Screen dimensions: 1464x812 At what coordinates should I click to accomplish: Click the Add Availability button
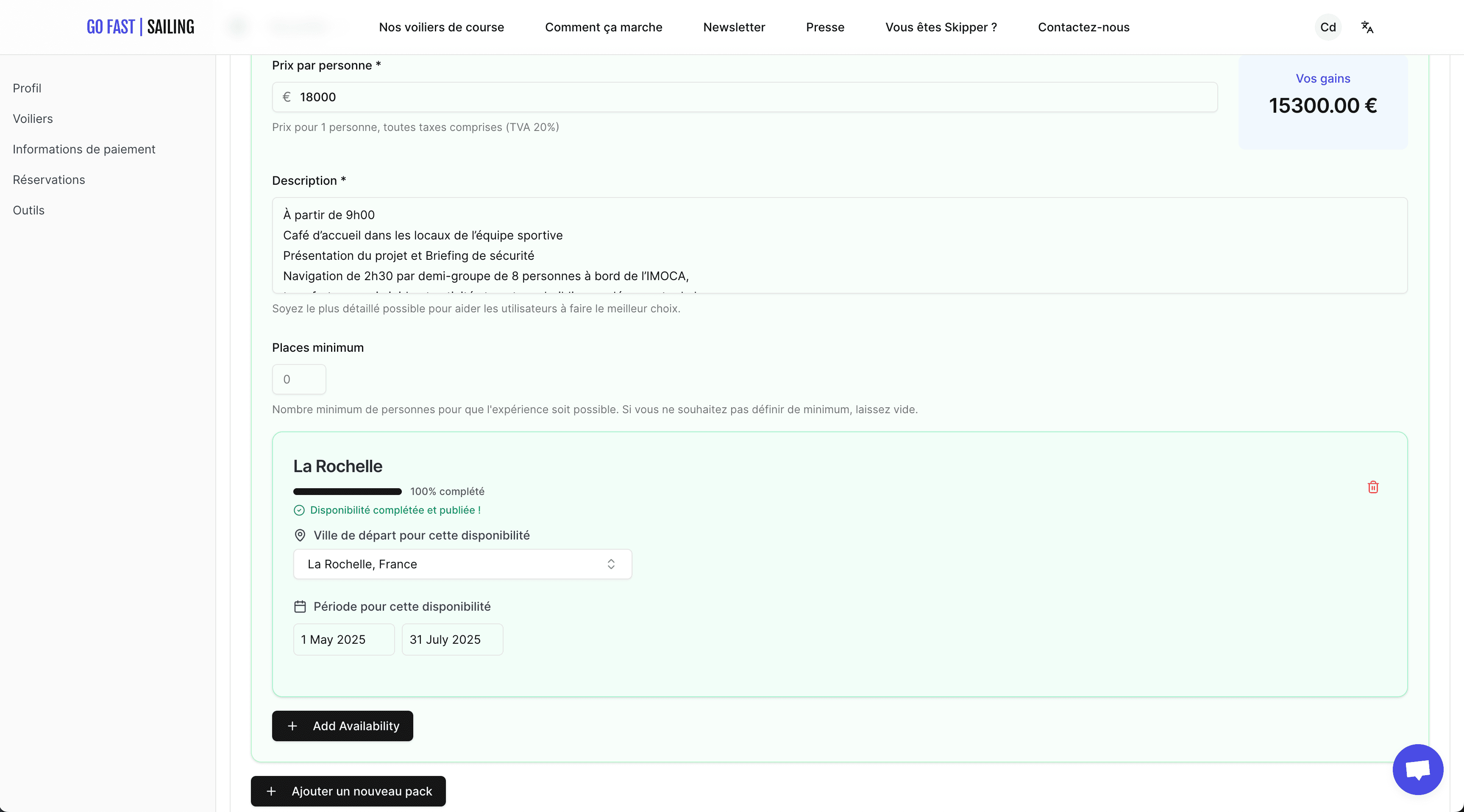click(342, 726)
